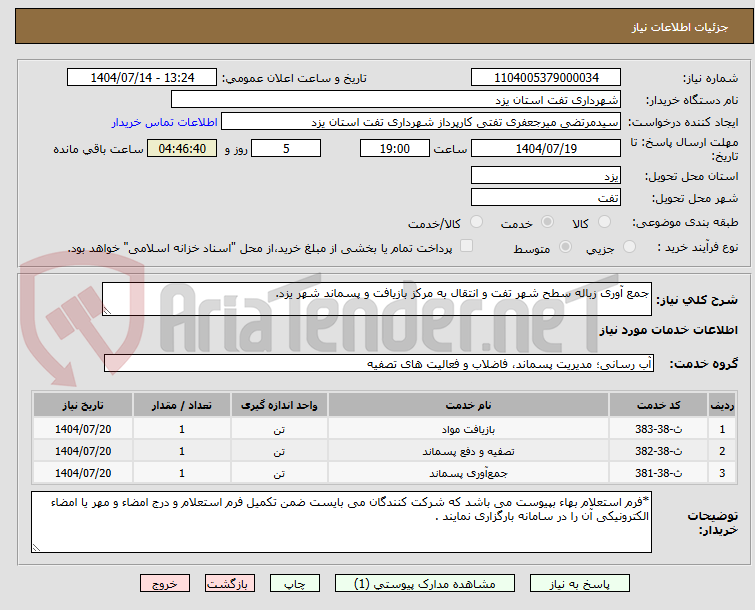Image resolution: width=755 pixels, height=610 pixels.
Task: Click service code ث-38-382
Action: (658, 451)
